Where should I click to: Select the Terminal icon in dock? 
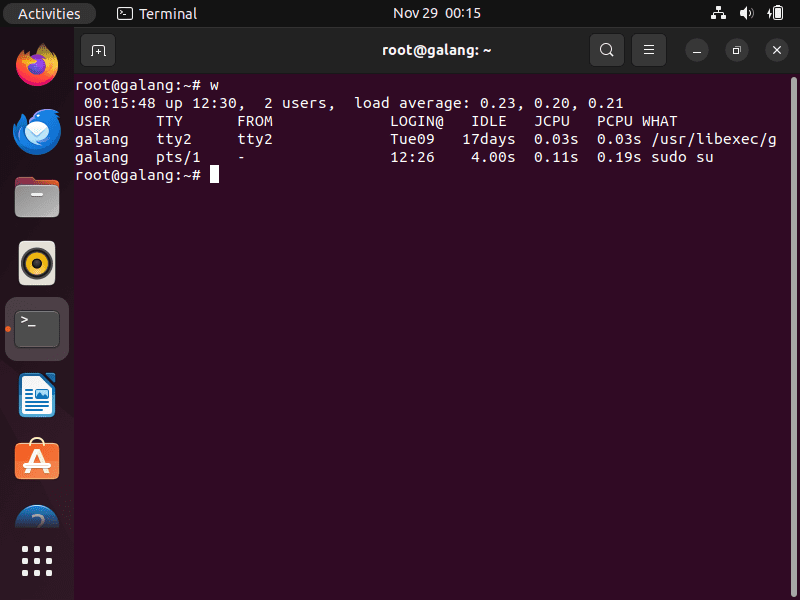tap(37, 329)
